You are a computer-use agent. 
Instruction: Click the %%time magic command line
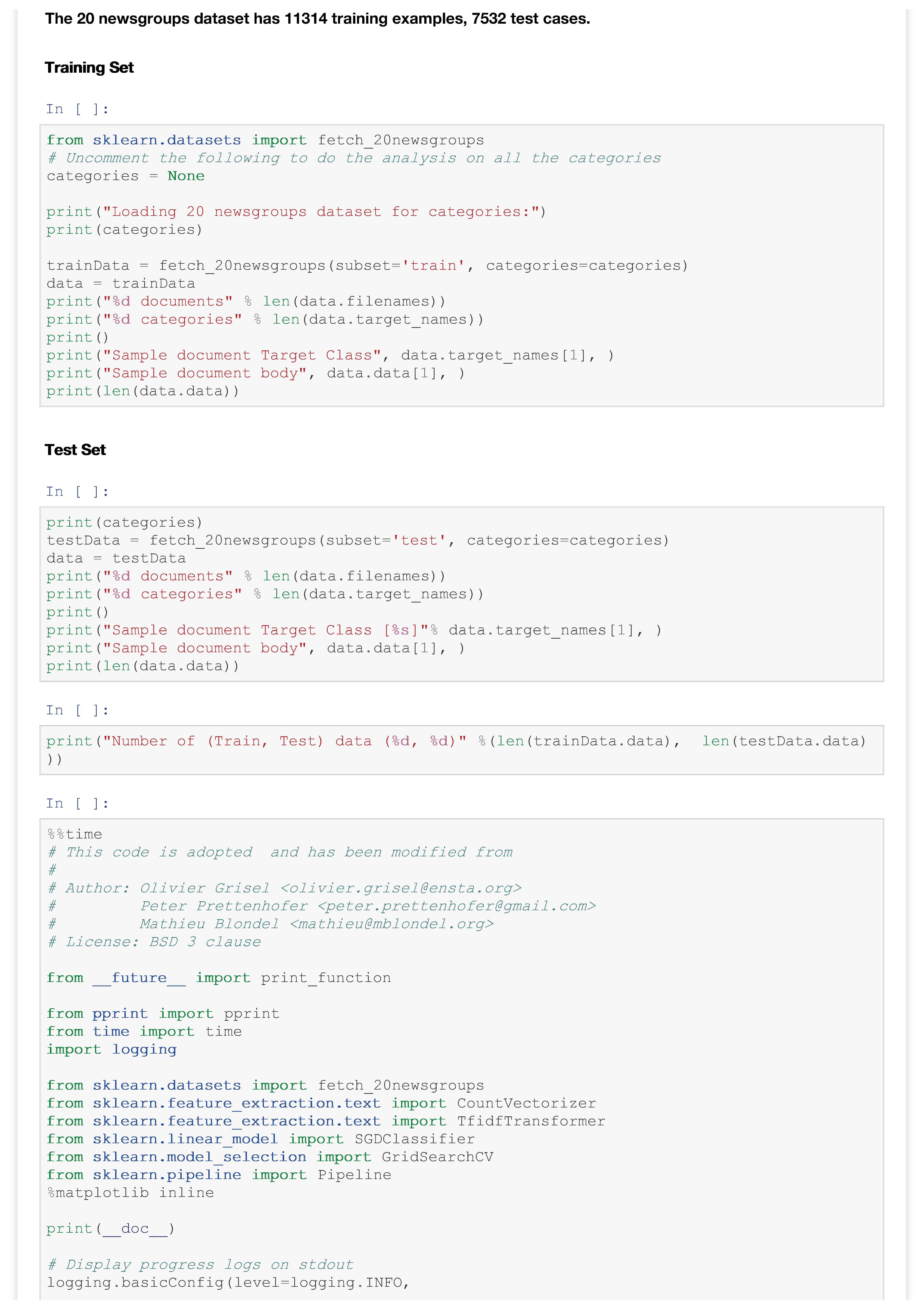[75, 835]
